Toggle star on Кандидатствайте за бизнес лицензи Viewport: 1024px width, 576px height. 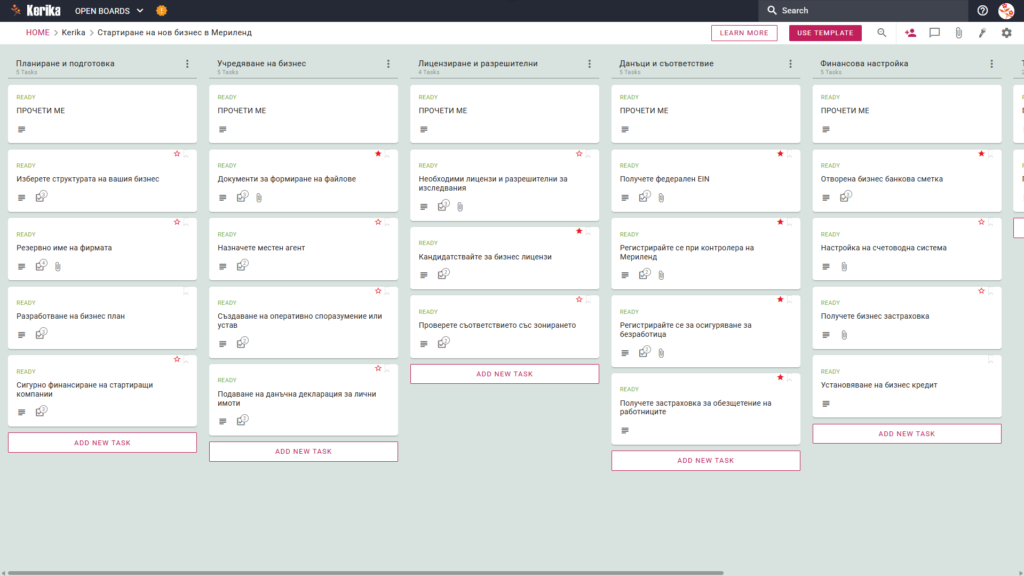[579, 231]
